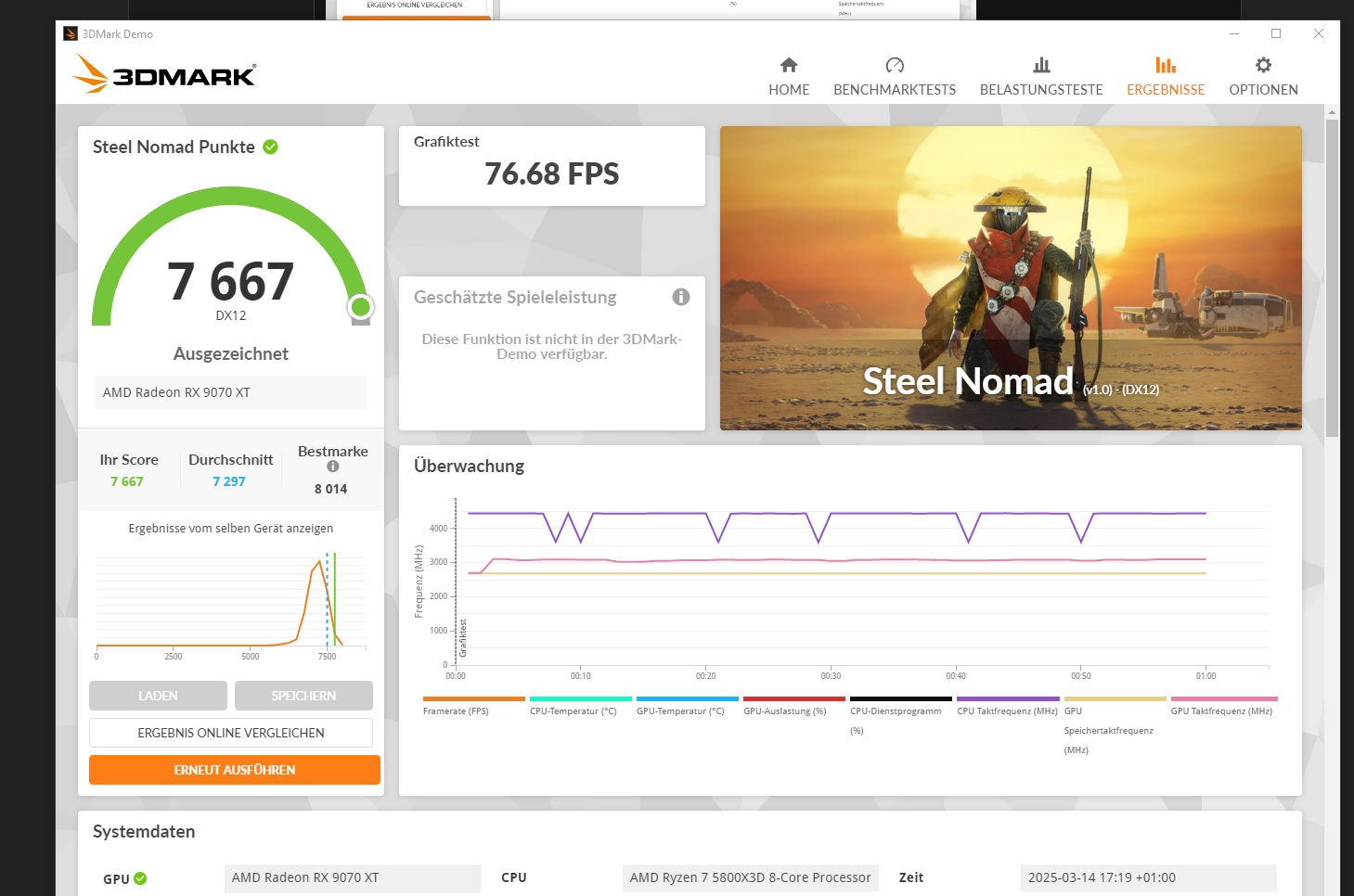Image resolution: width=1354 pixels, height=896 pixels.
Task: Click the Benchmarktests speedometer icon
Action: pos(895,65)
